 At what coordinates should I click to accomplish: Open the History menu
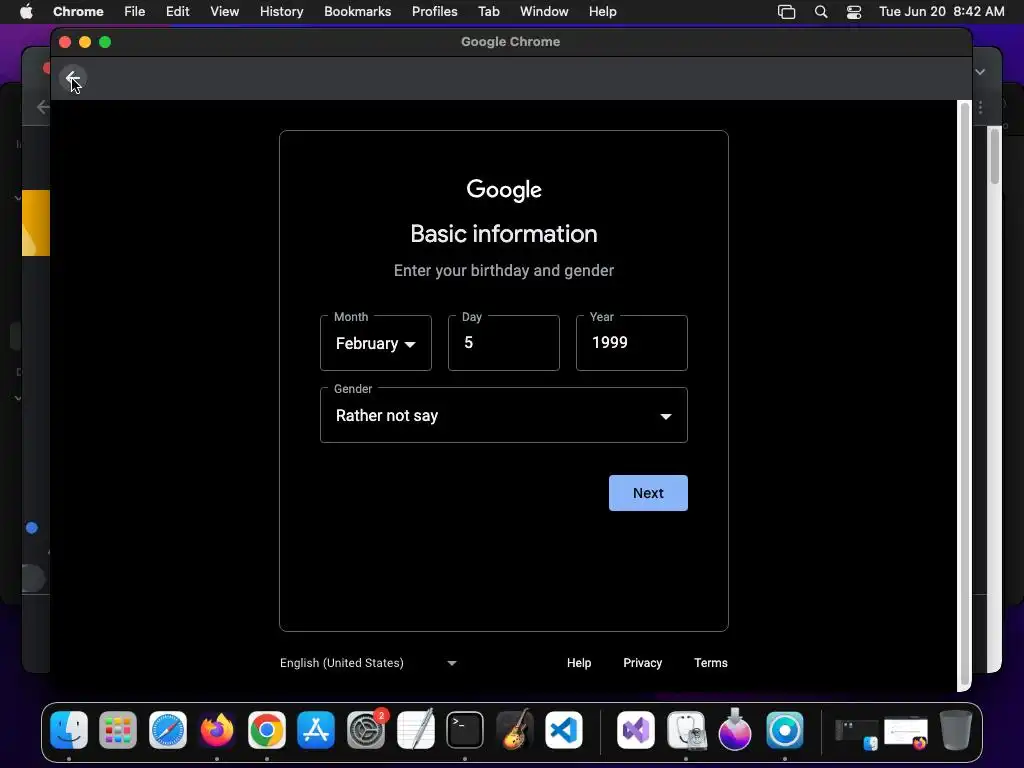click(281, 12)
